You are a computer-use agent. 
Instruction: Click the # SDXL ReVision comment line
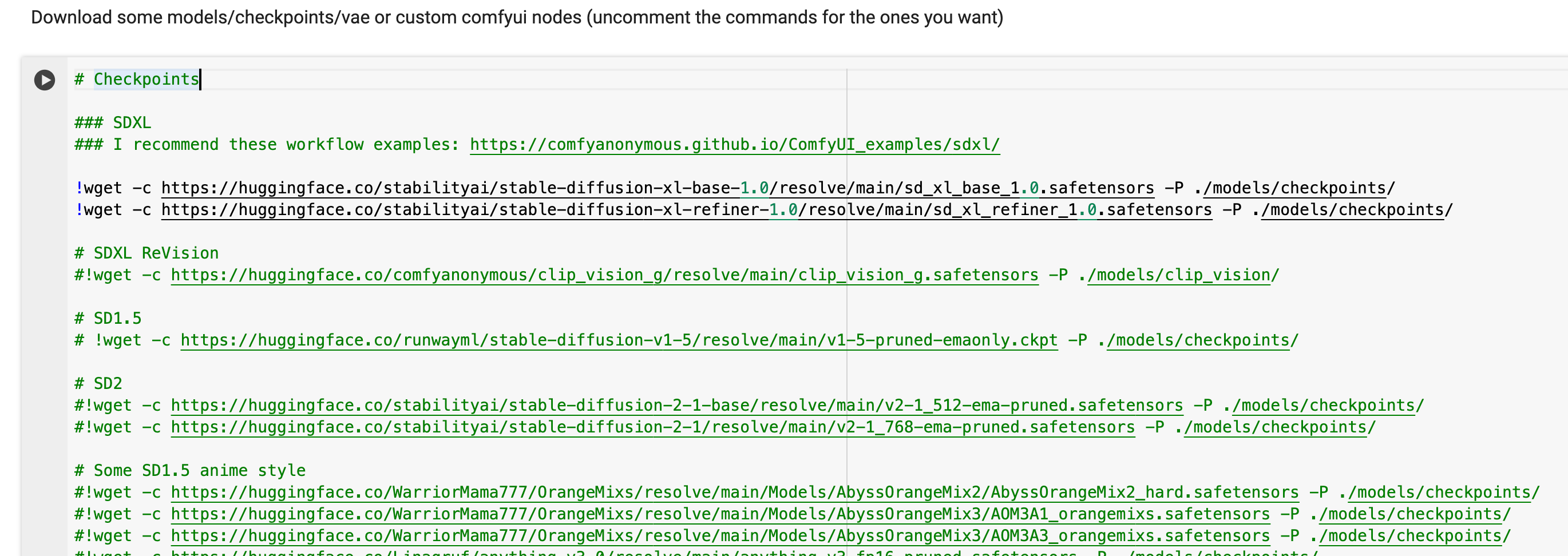pyautogui.click(x=146, y=252)
